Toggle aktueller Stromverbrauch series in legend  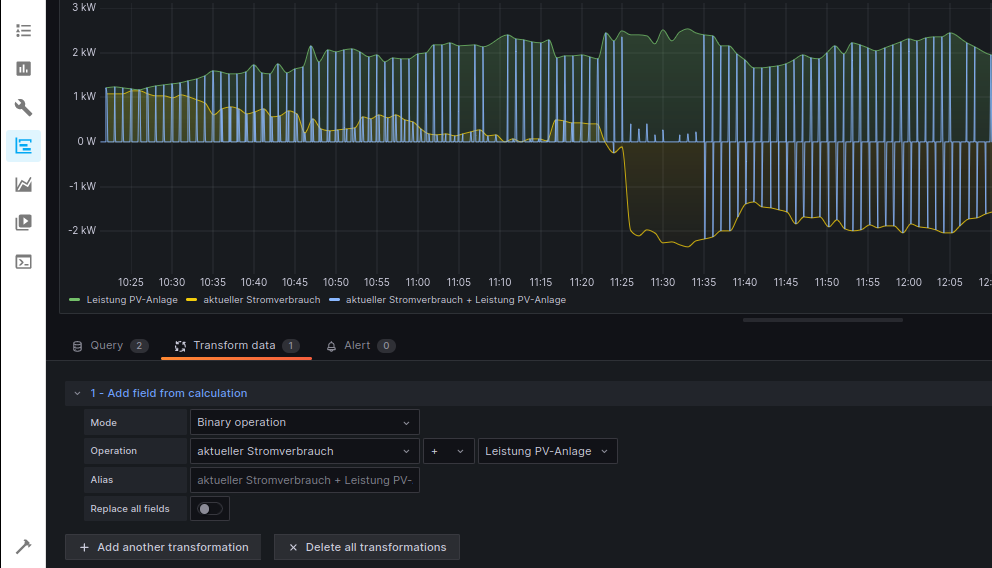[x=261, y=300]
